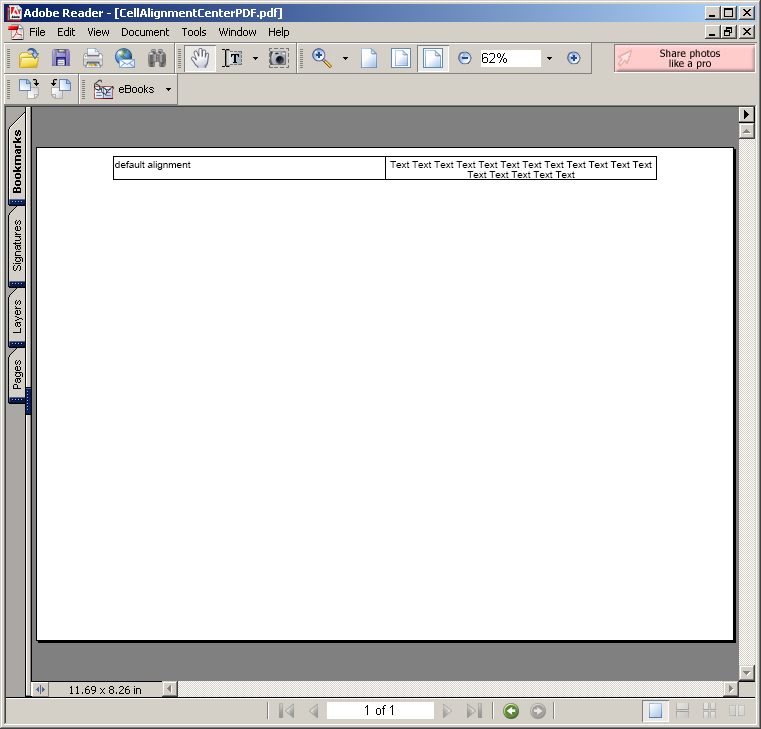Go to previous view green arrow
Screen dimensions: 761x729
(x=511, y=711)
